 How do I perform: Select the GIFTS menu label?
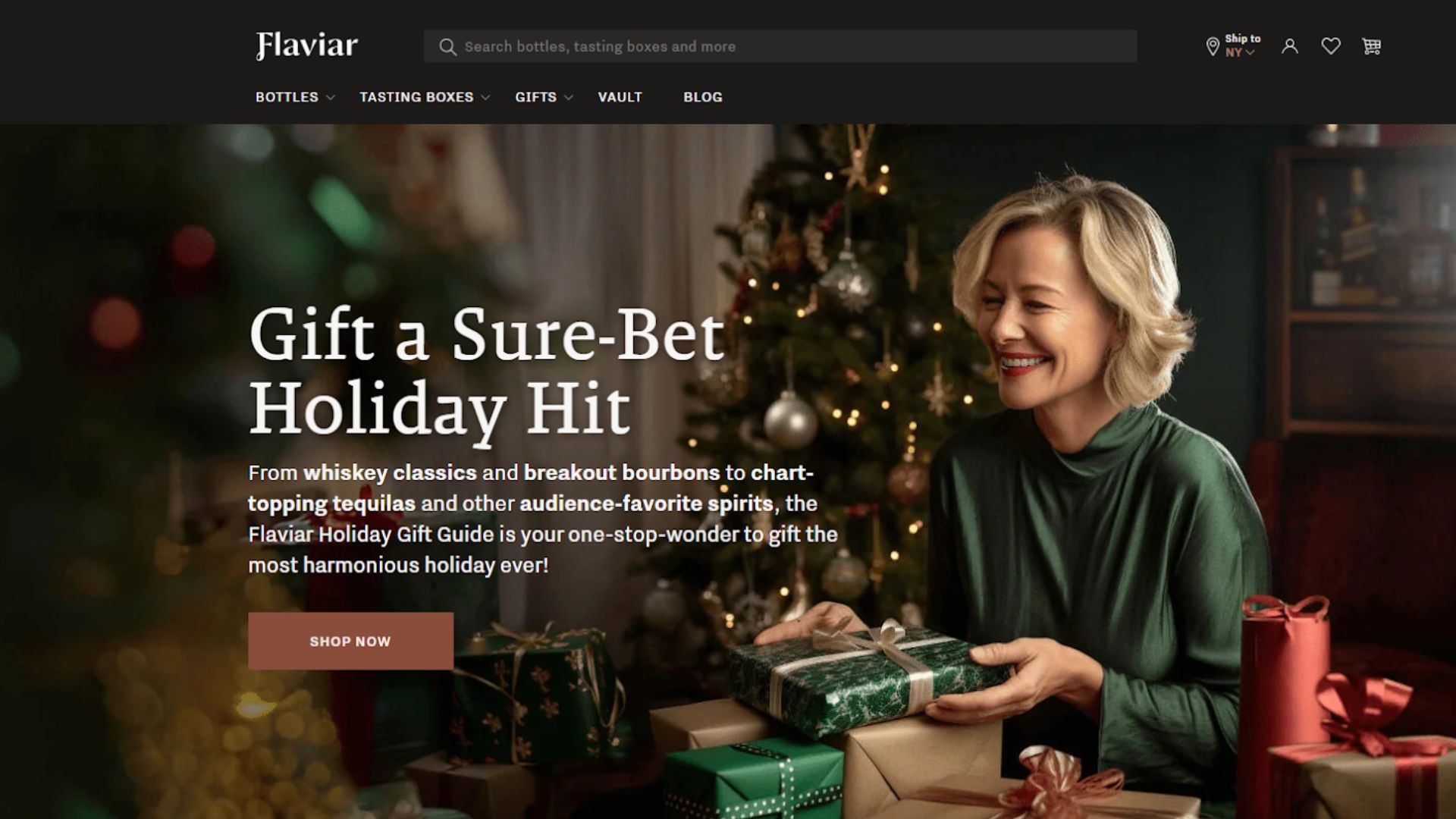click(535, 97)
